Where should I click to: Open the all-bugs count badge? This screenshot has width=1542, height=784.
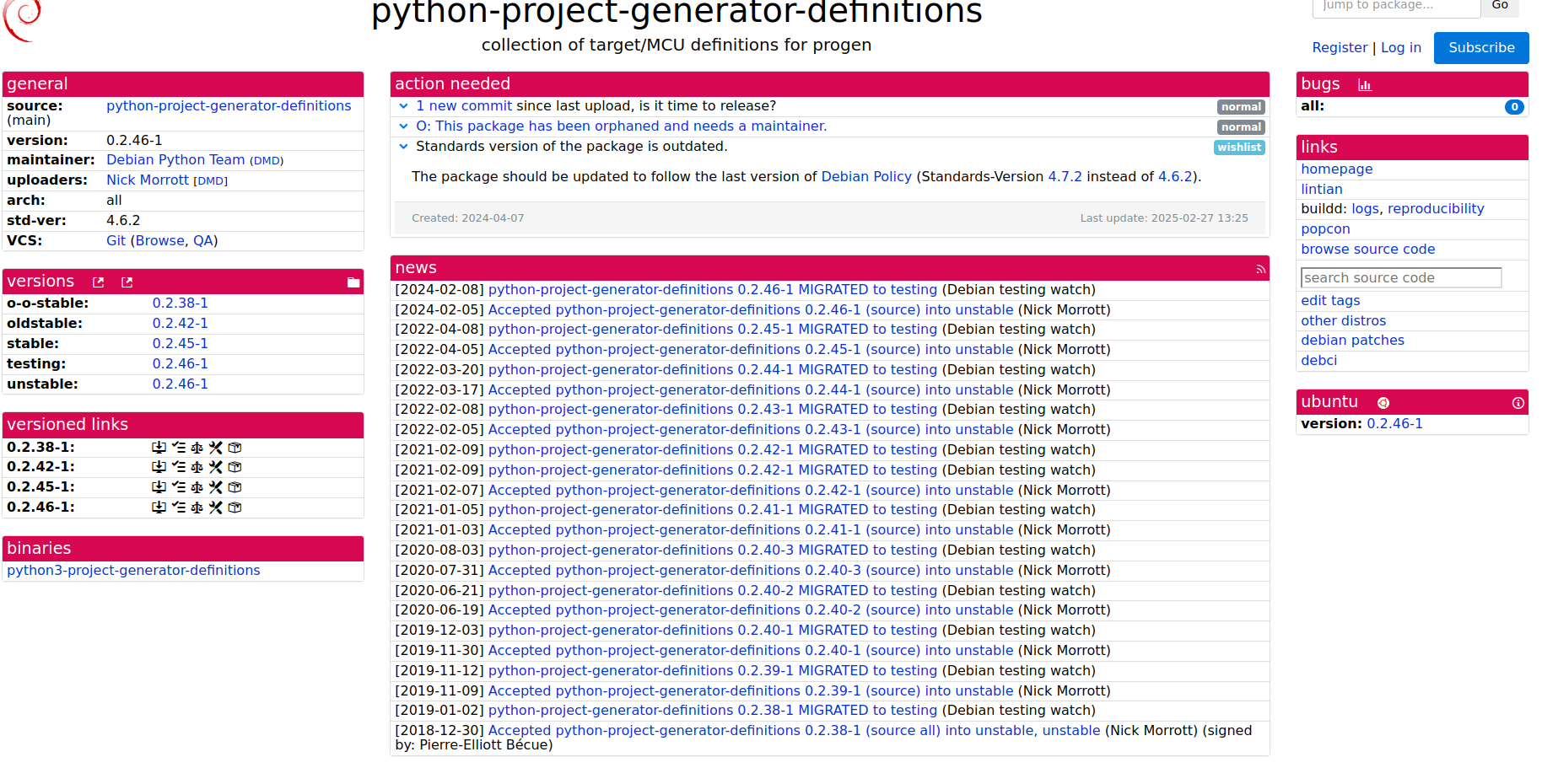(1514, 107)
